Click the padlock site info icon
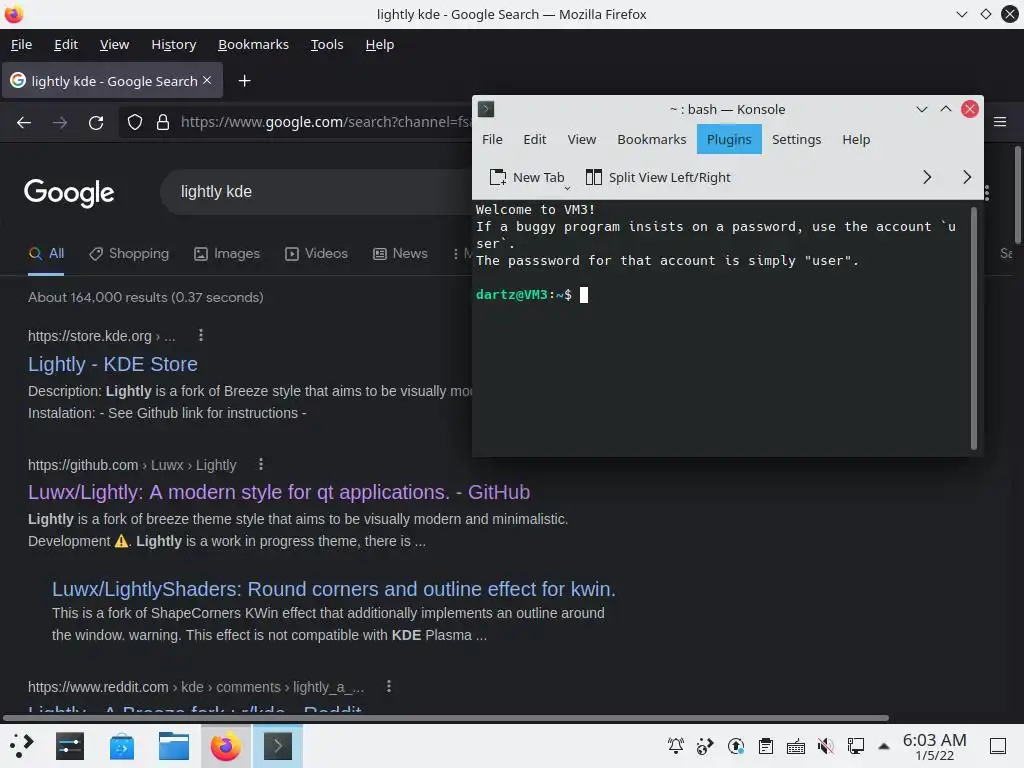The width and height of the screenshot is (1024, 768). [x=163, y=122]
